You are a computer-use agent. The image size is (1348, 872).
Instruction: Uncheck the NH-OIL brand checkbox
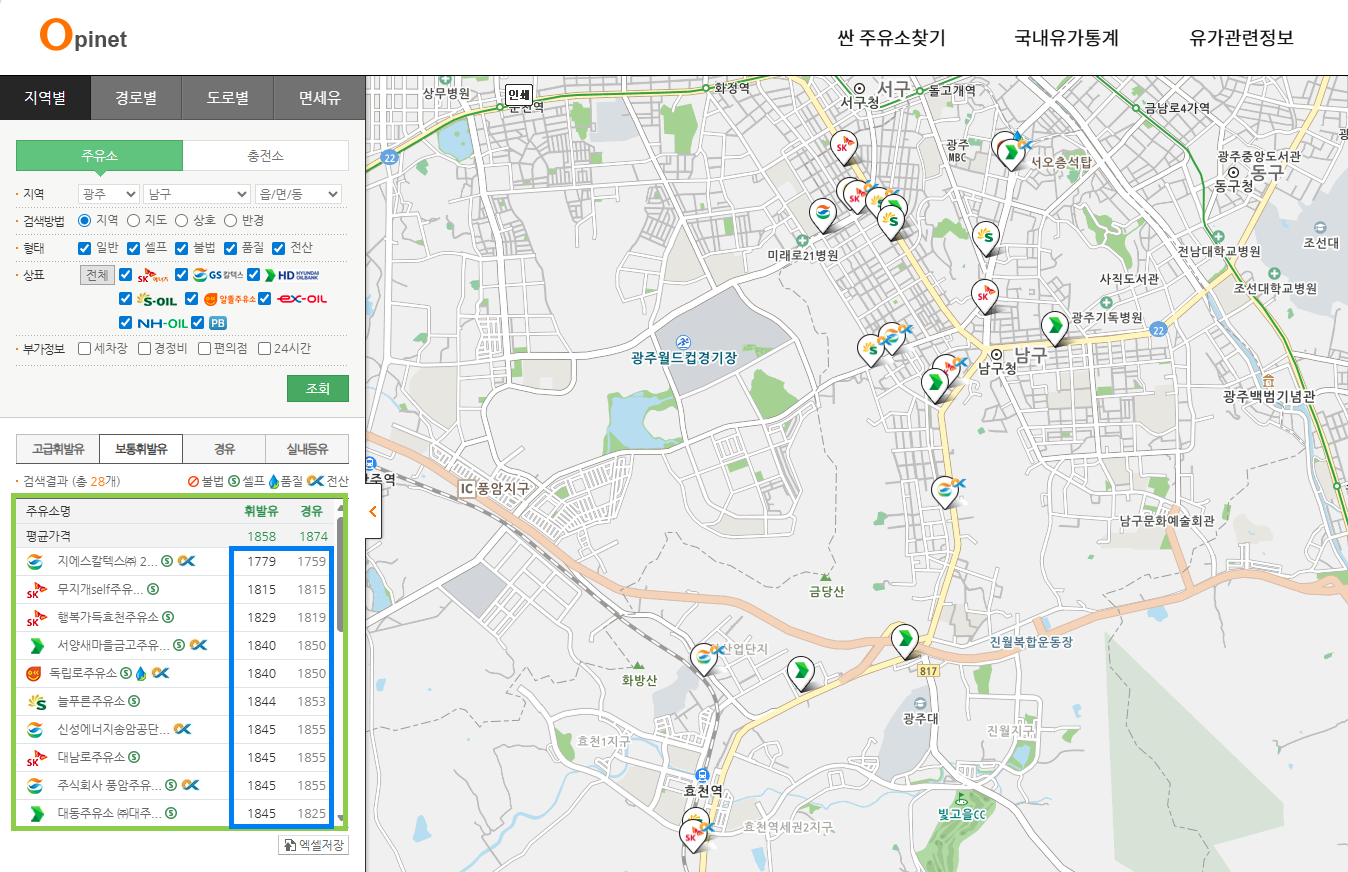point(125,323)
